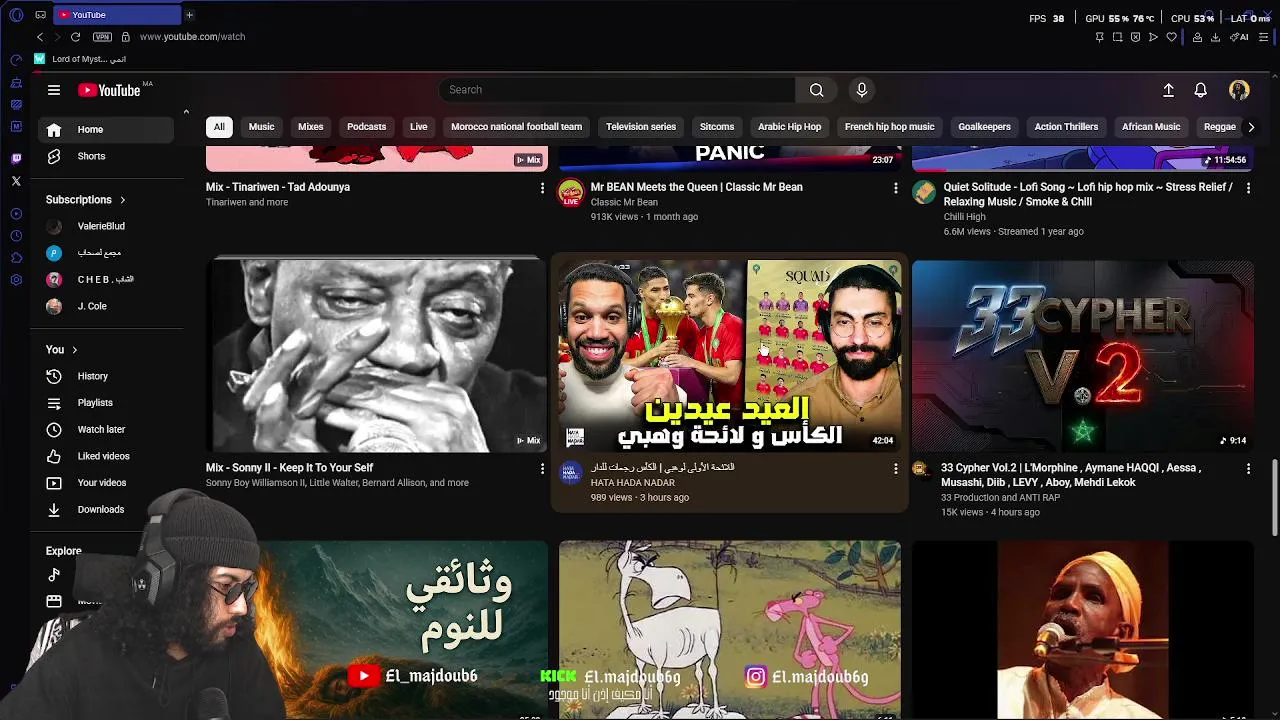The height and width of the screenshot is (720, 1280).
Task: Open the AI assistant icon in toolbar
Action: pyautogui.click(x=1241, y=37)
